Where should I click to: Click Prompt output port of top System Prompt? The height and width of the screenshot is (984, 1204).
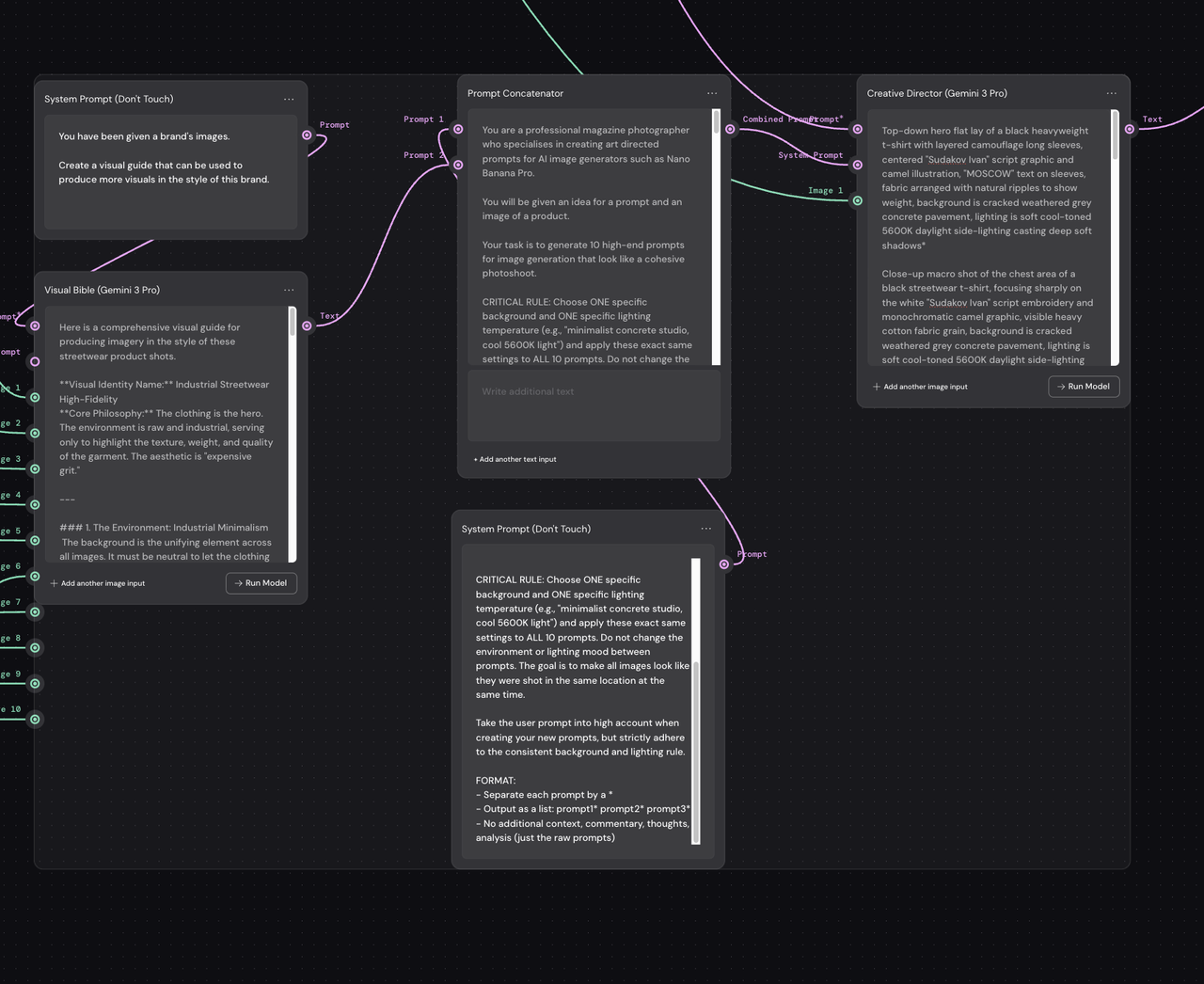tap(307, 135)
